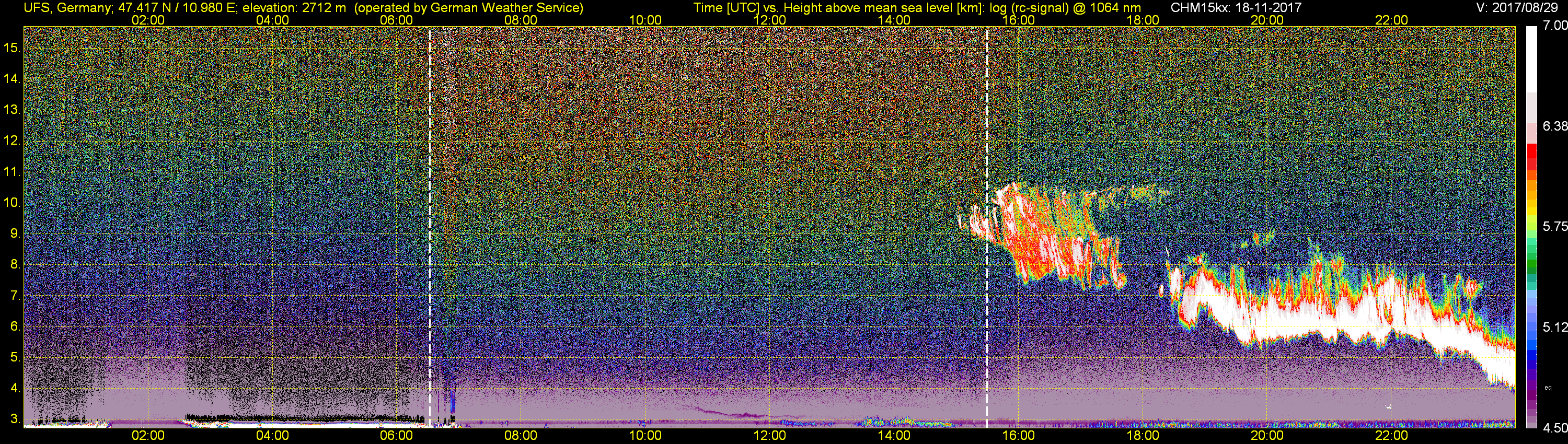Click the "elevation: 2712 m" text
This screenshot has height=444, width=1568.
(x=294, y=8)
